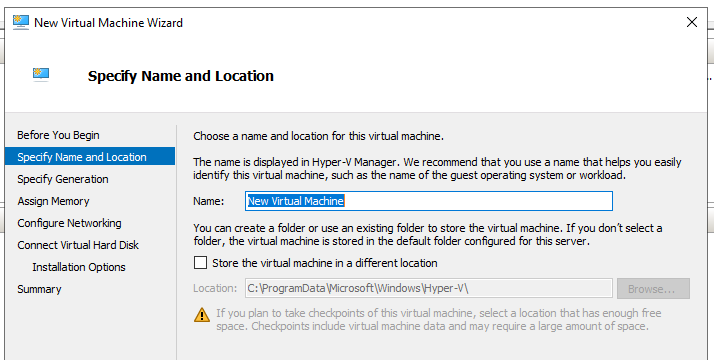This screenshot has height=360, width=714.
Task: Open the Before You Begin step
Action: [58, 135]
